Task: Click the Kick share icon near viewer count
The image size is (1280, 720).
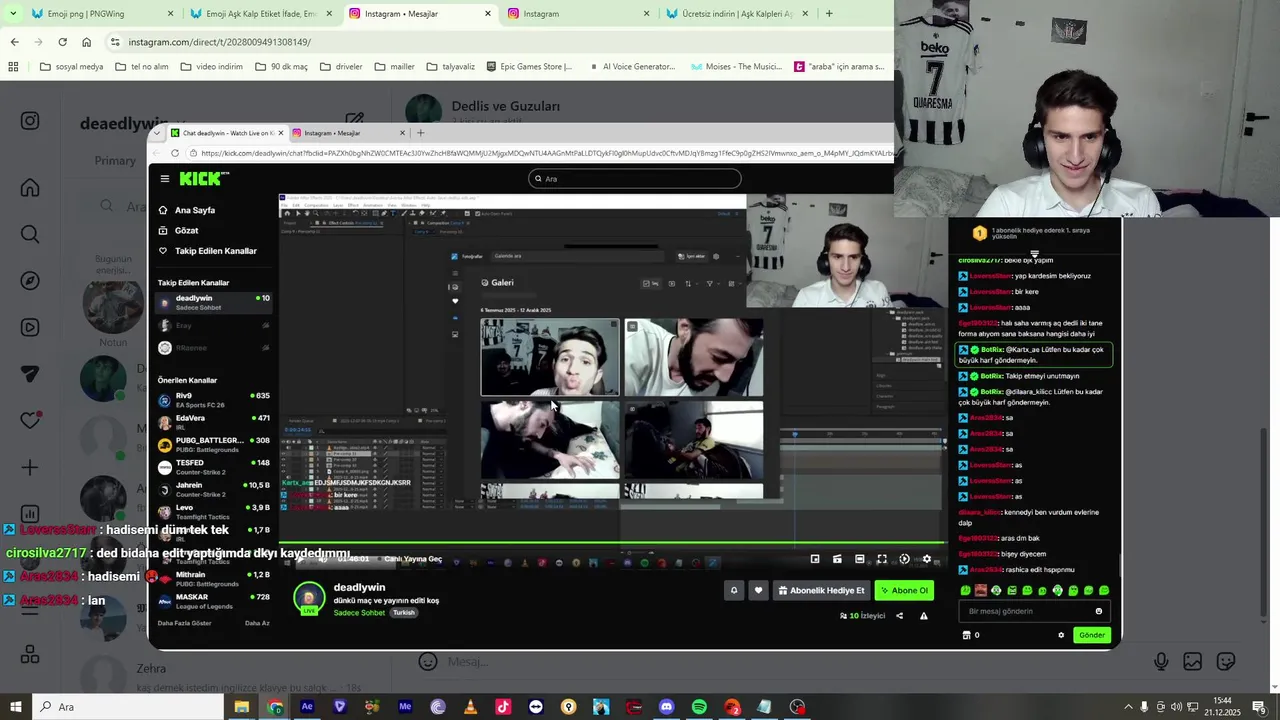Action: (x=899, y=616)
